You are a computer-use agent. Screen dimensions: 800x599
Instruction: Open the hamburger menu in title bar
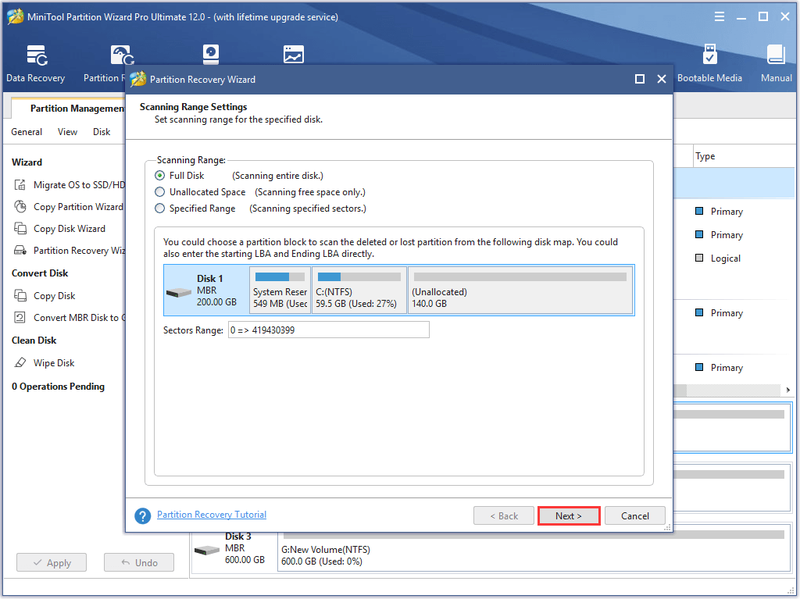pyautogui.click(x=719, y=17)
